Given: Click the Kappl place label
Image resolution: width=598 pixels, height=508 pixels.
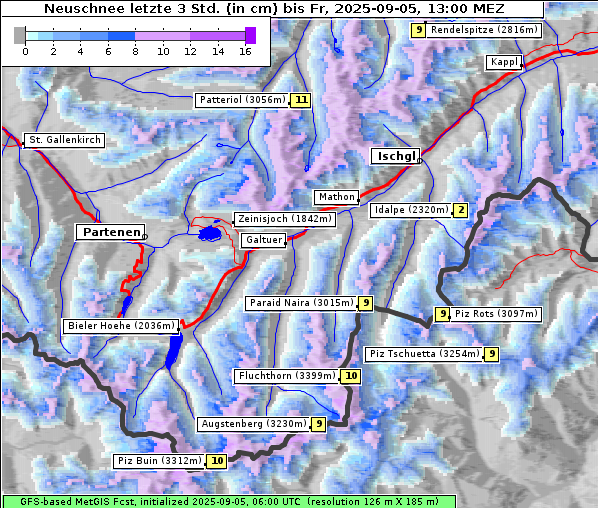Looking at the screenshot, I should [x=504, y=62].
